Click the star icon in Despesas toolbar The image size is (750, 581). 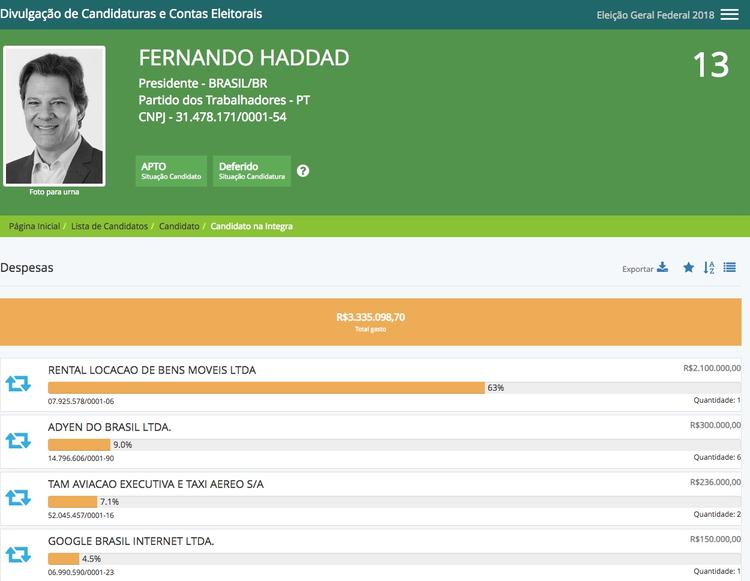tap(688, 268)
